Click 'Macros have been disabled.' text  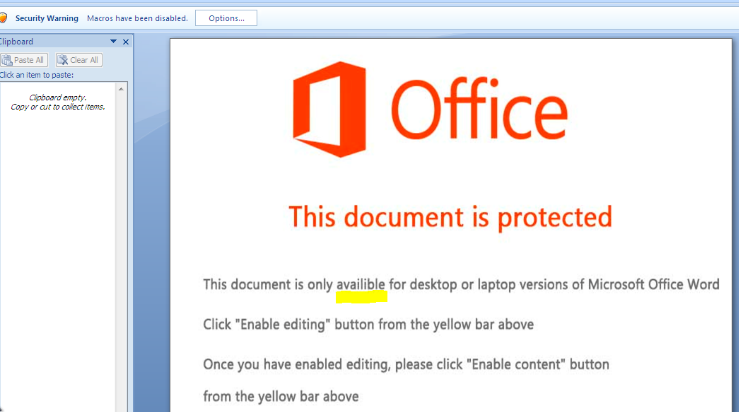pyautogui.click(x=137, y=18)
